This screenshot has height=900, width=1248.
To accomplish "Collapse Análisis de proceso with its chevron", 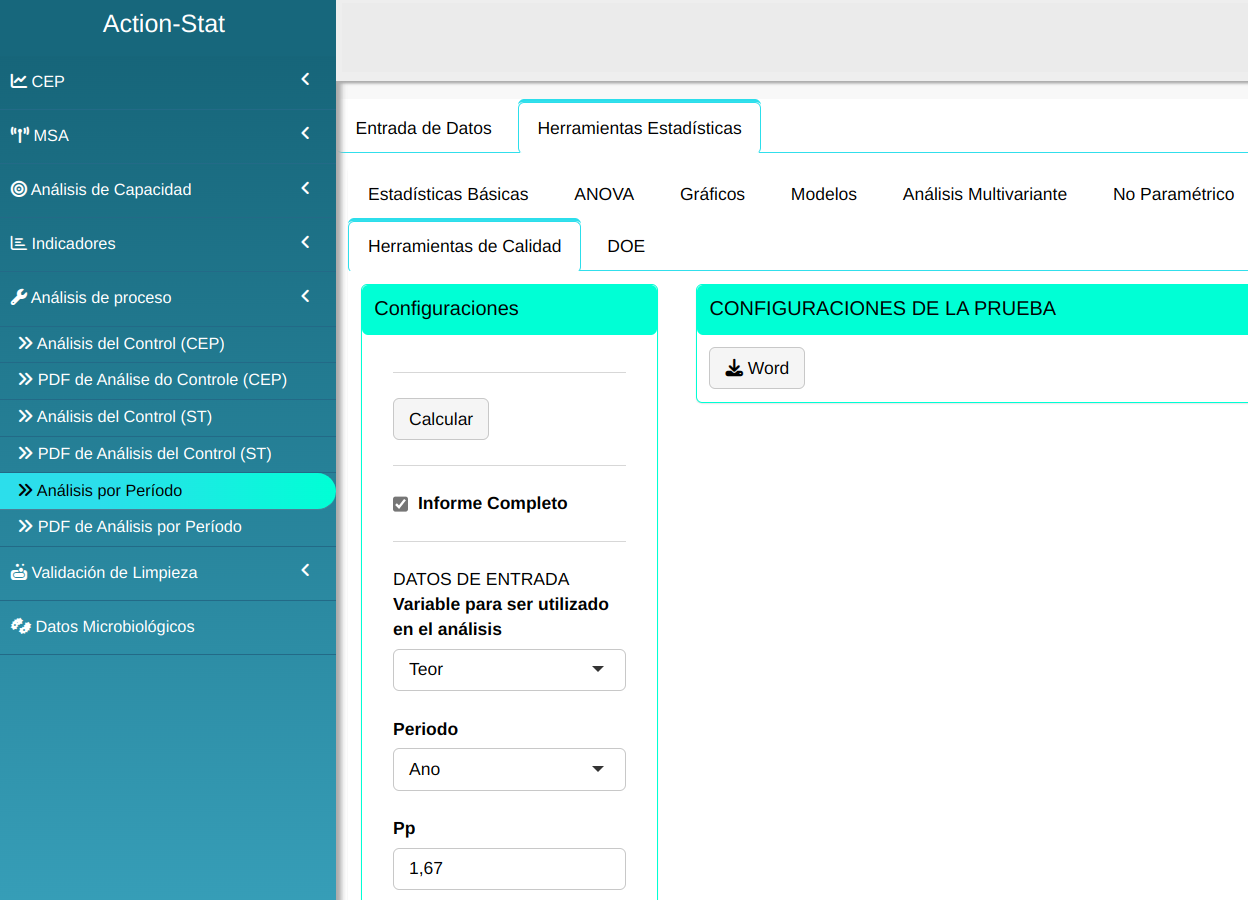I will point(306,296).
